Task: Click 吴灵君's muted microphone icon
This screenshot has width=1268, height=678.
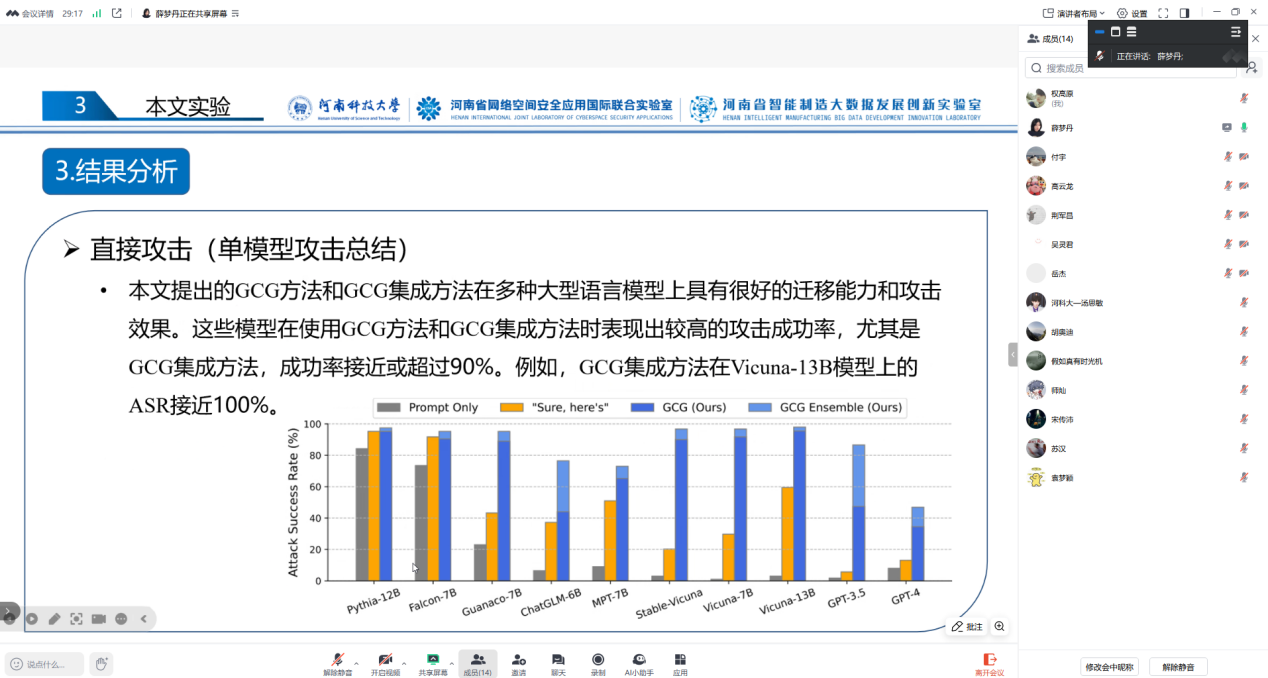Action: [x=1228, y=244]
